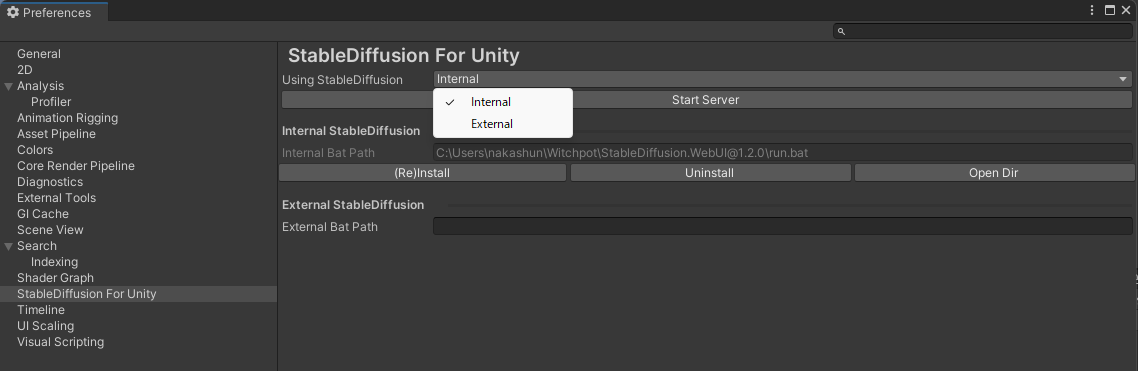This screenshot has width=1138, height=371.
Task: Click the Start Server button
Action: 706,99
